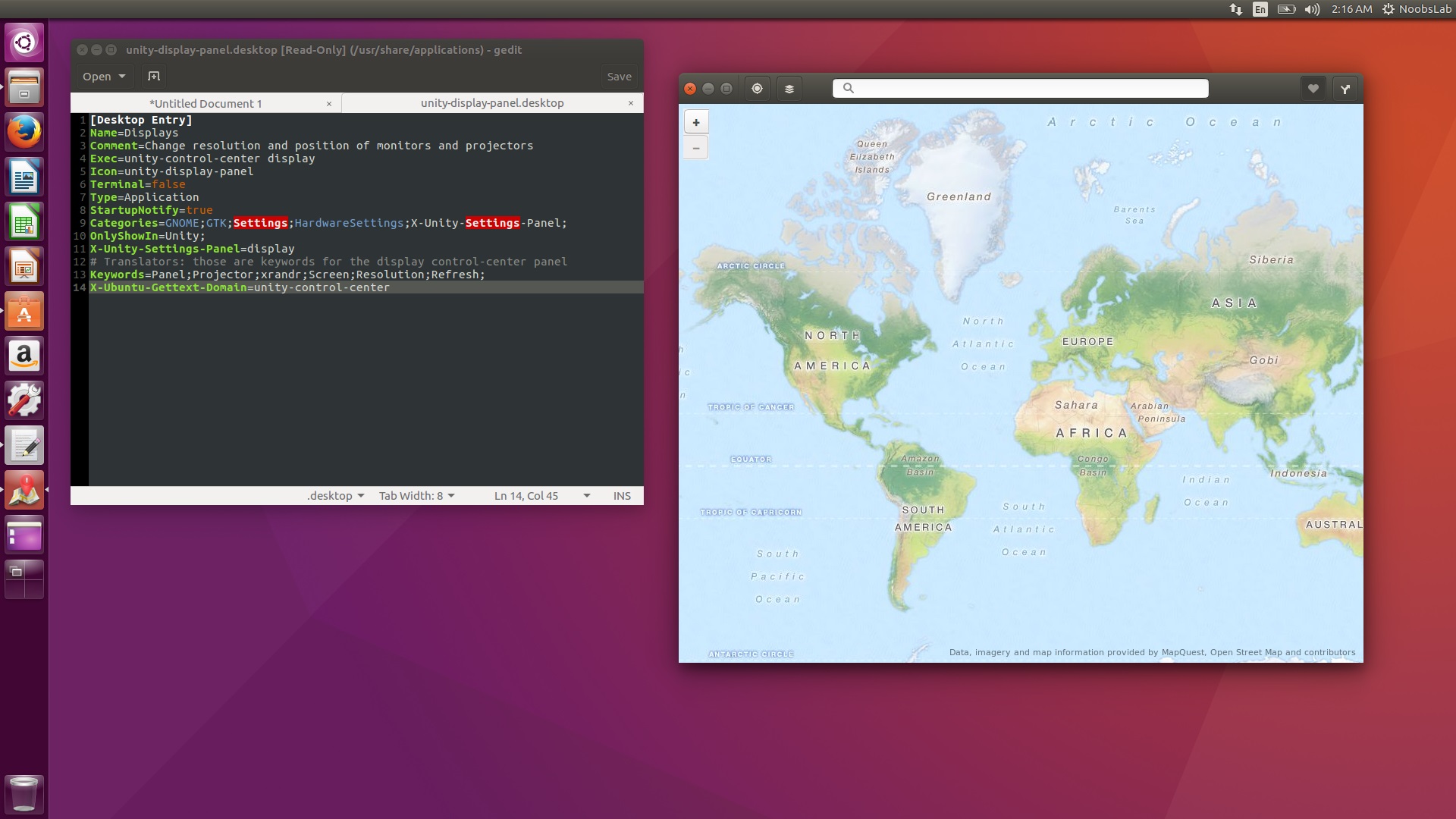
Task: Click the EUROPE label on the map
Action: (1087, 342)
